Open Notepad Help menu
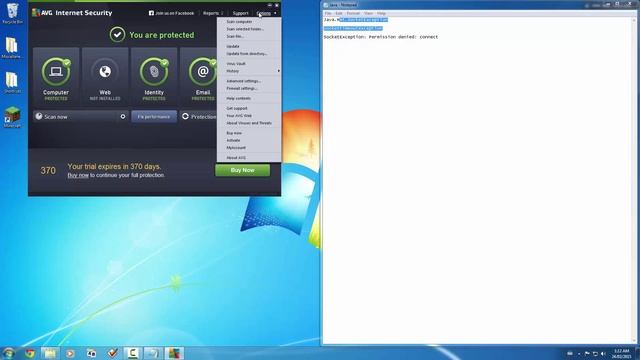Viewport: 640px width, 360px height. pyautogui.click(x=381, y=13)
